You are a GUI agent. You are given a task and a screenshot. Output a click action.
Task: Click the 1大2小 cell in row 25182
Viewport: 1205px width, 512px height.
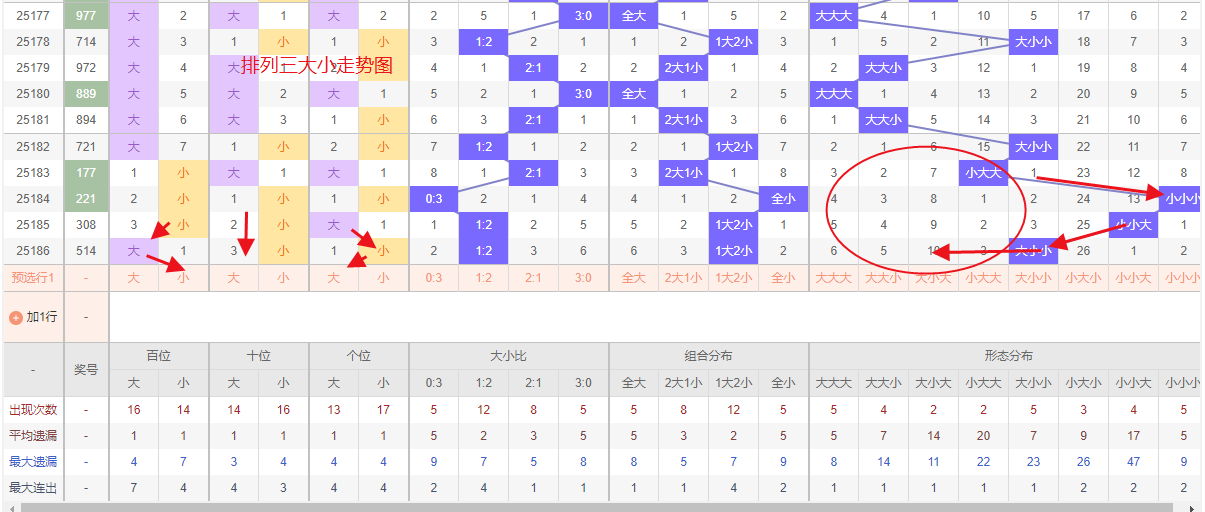(x=734, y=146)
